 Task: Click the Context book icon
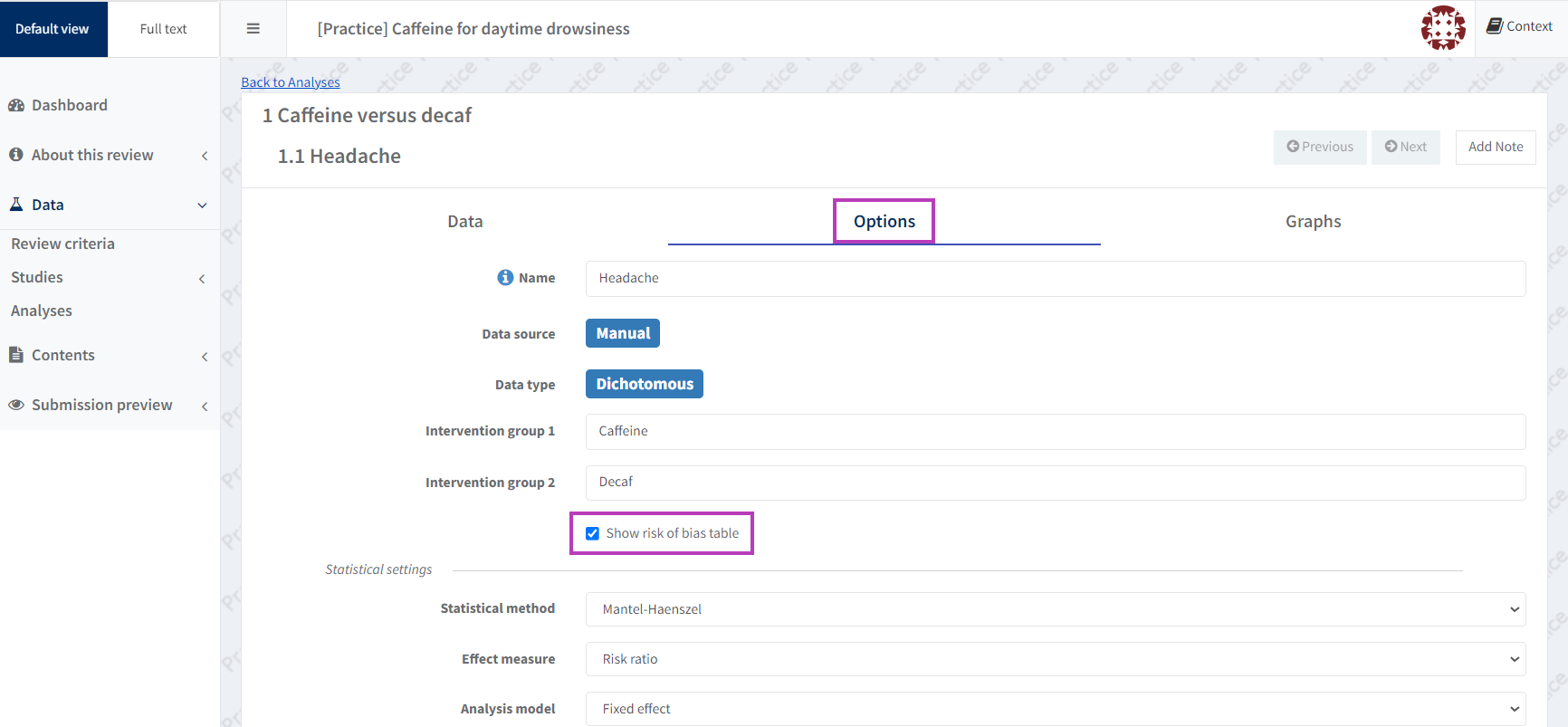click(1495, 26)
